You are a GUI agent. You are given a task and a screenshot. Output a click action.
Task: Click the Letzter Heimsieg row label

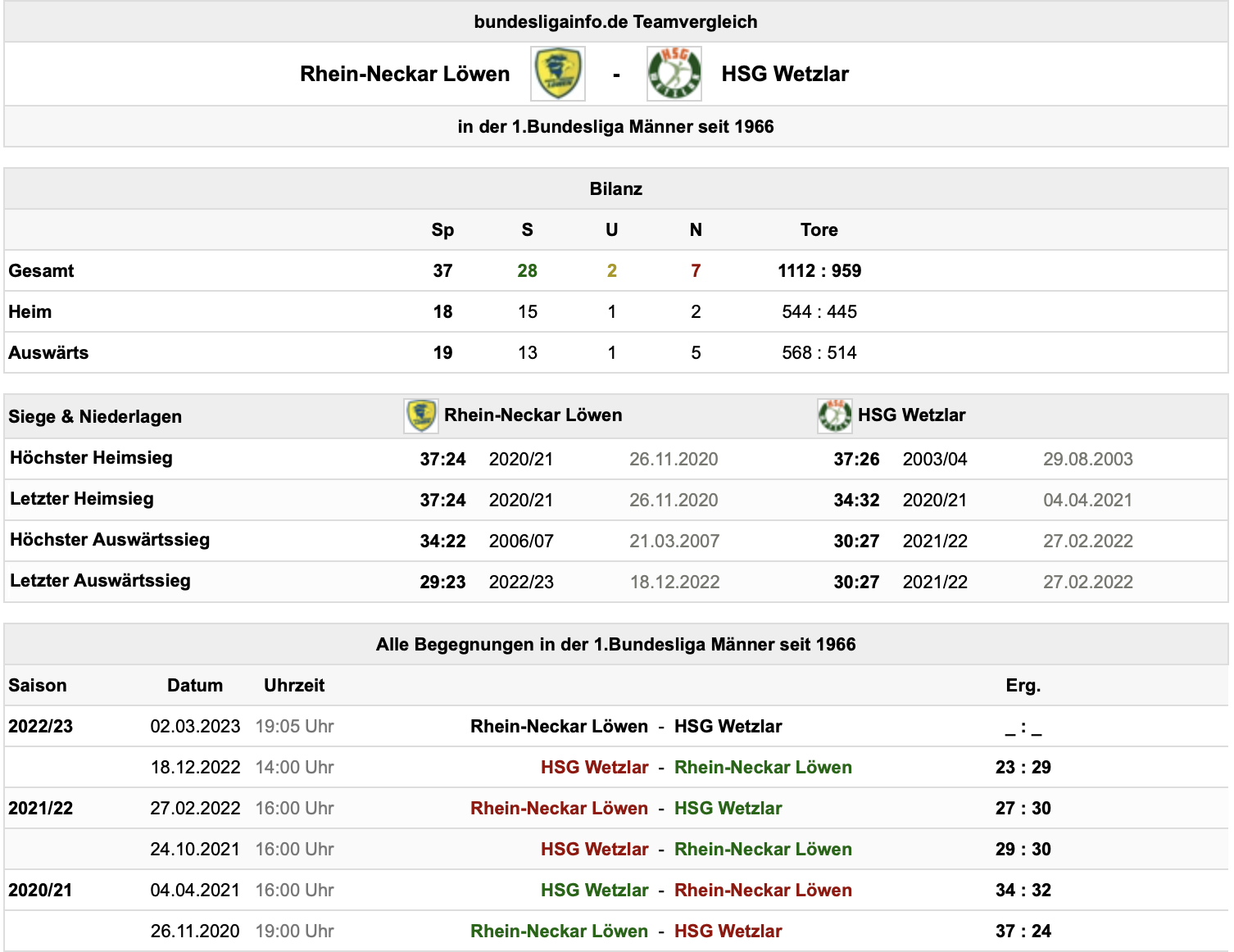(82, 499)
